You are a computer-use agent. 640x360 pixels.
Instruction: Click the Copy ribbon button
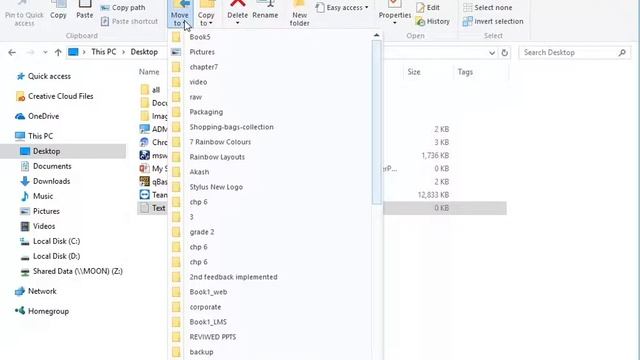pos(58,10)
